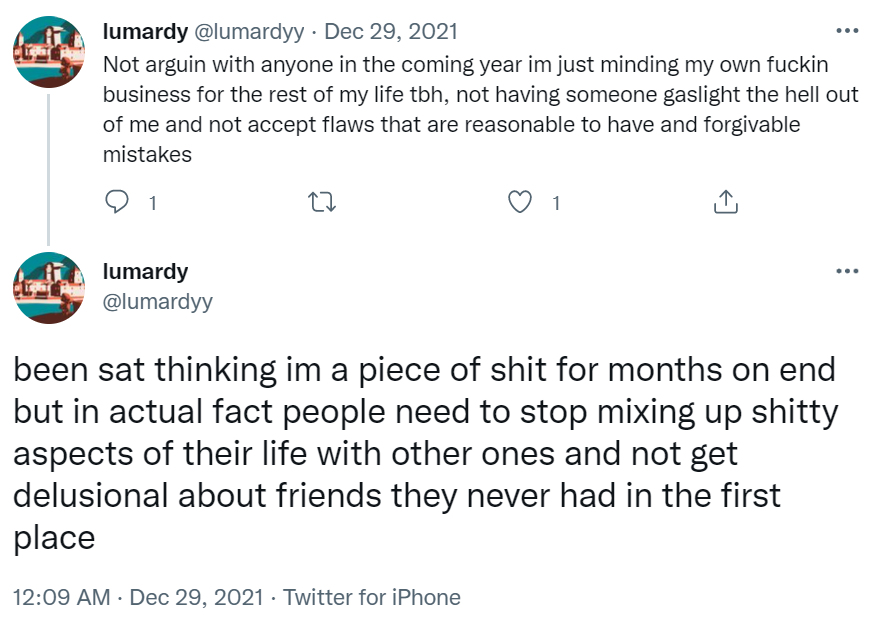880x622 pixels.
Task: Click the @lumardyy handle under the main tweet name
Action: point(158,301)
